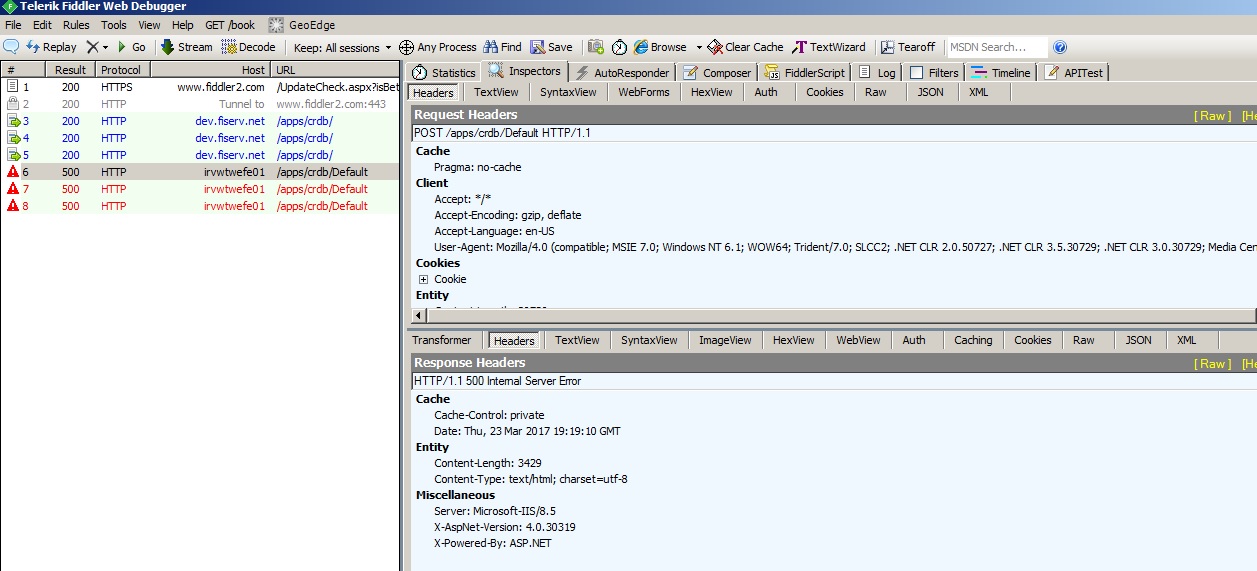Clear Cache via toolbar button
This screenshot has height=571, width=1257.
pyautogui.click(x=745, y=47)
